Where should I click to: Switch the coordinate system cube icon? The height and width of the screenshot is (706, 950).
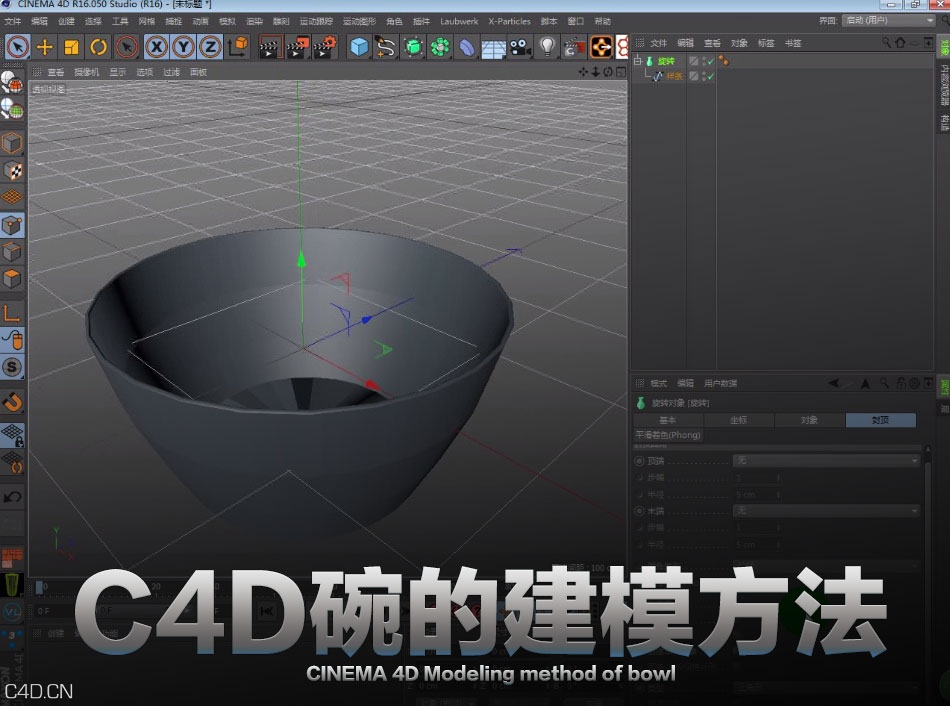pyautogui.click(x=238, y=47)
